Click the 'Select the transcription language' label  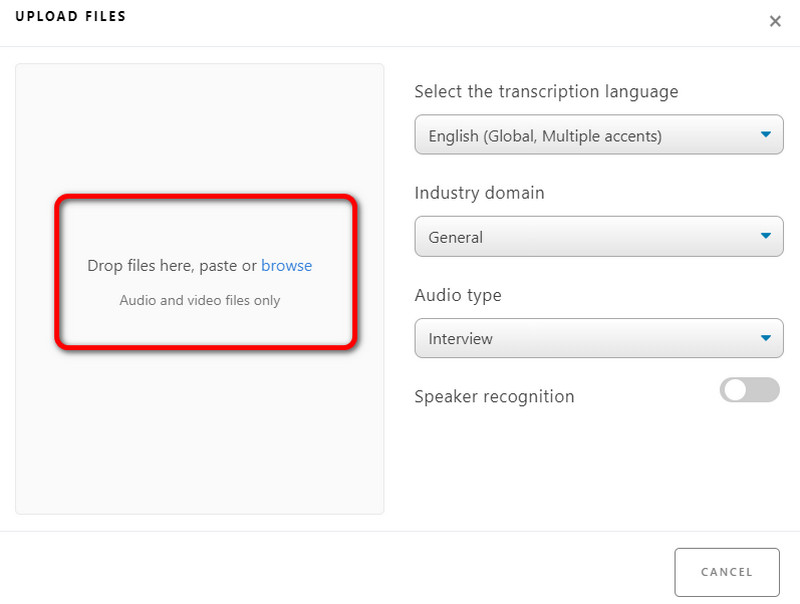(546, 92)
